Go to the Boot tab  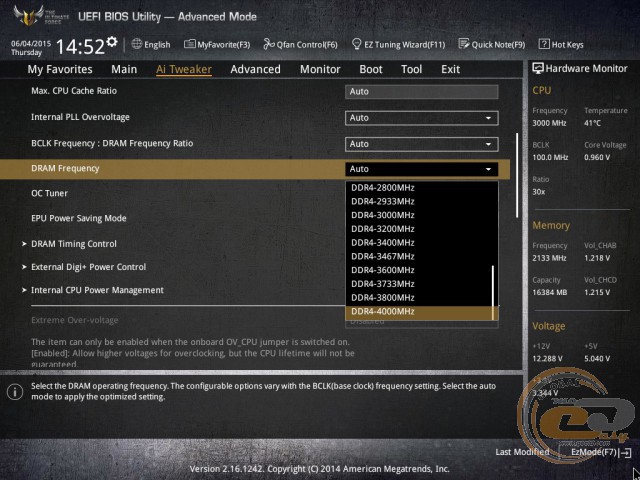pos(371,69)
